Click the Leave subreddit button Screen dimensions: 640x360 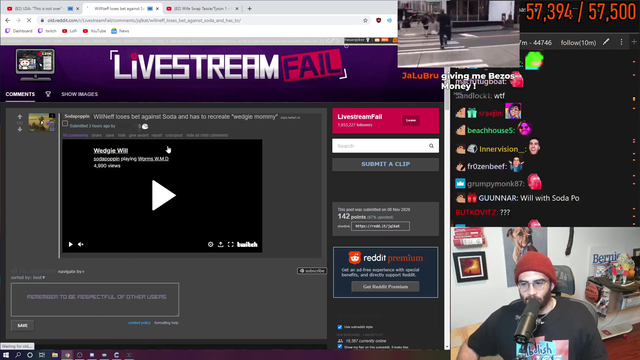pyautogui.click(x=411, y=120)
